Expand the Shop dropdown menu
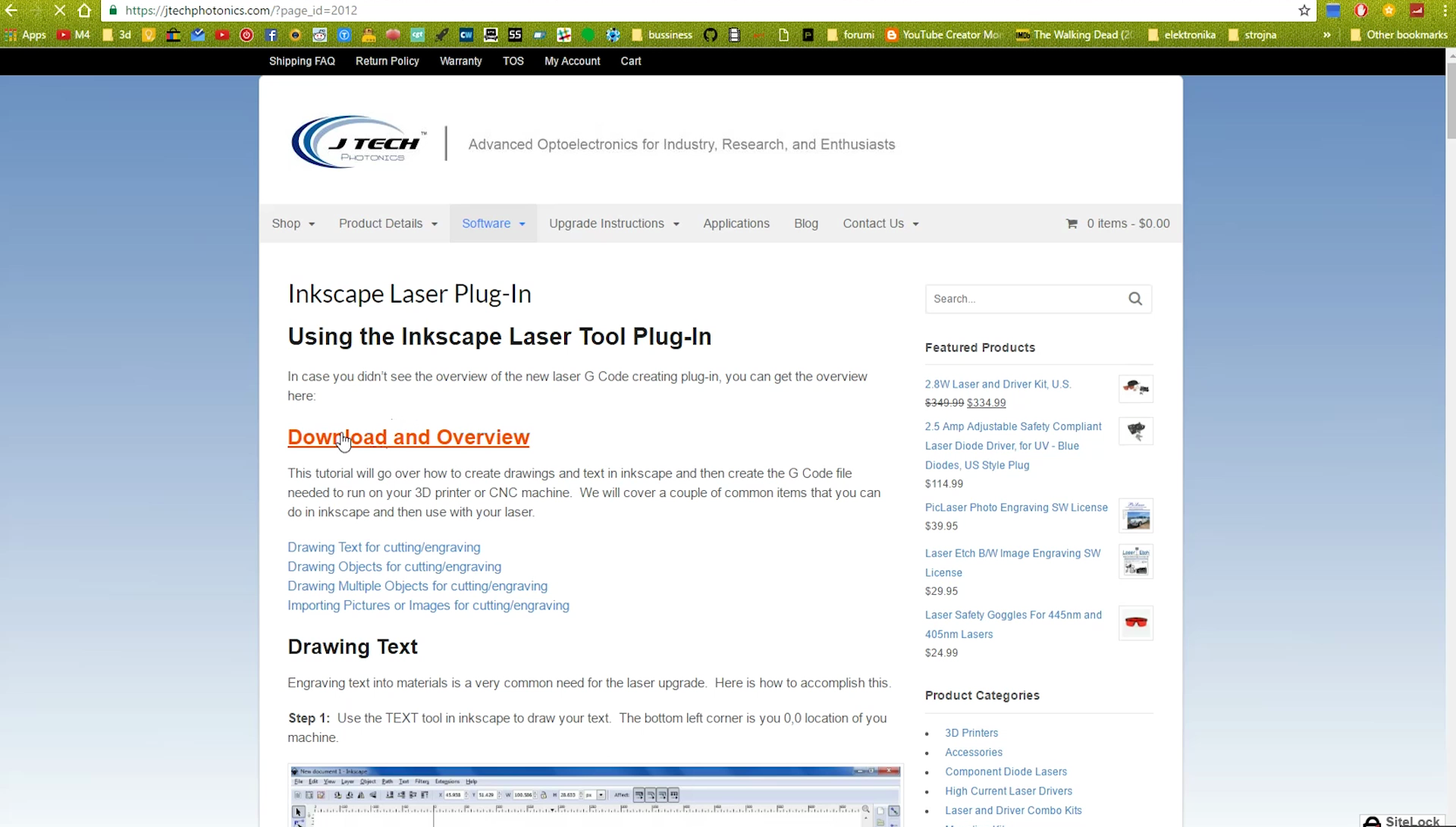 (293, 224)
